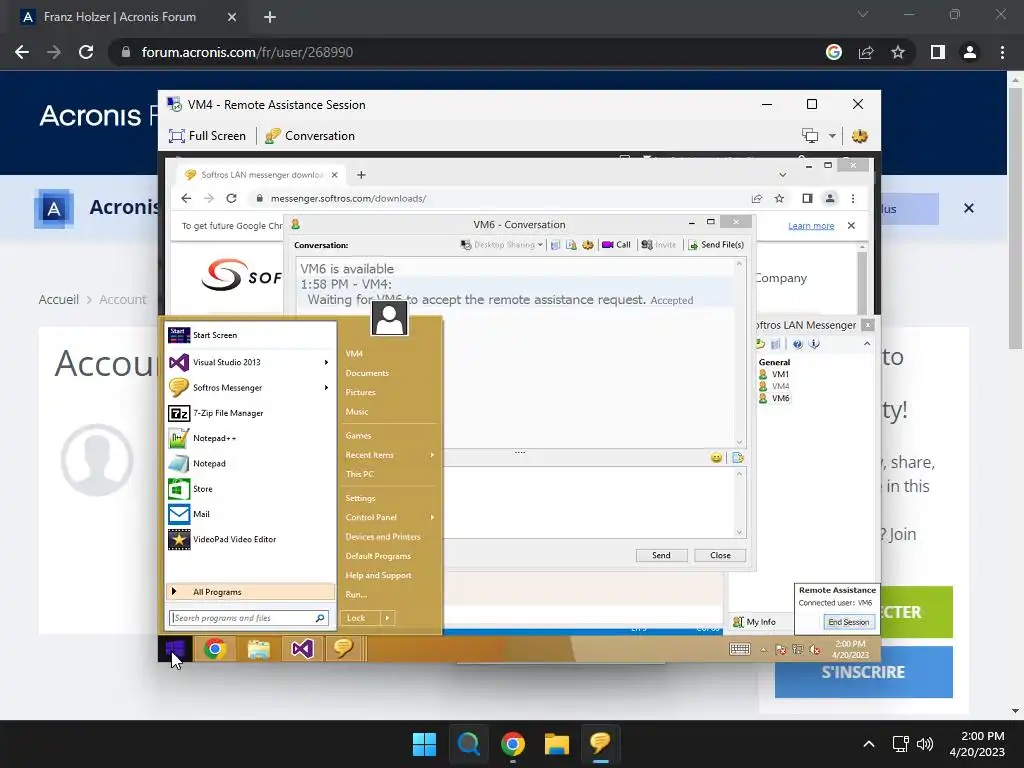Click the Desktop Sharing dropdown in conversation
The height and width of the screenshot is (768, 1024).
pos(502,245)
